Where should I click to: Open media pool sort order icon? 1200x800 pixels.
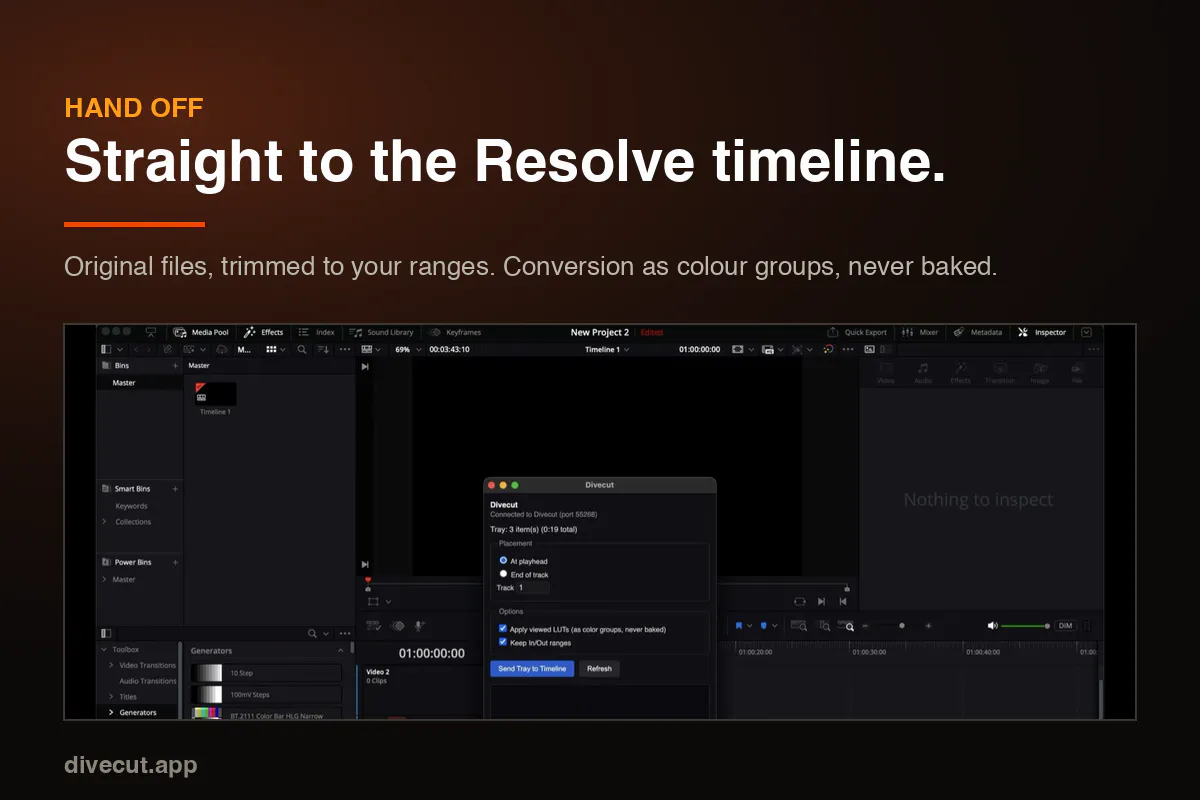(x=323, y=349)
